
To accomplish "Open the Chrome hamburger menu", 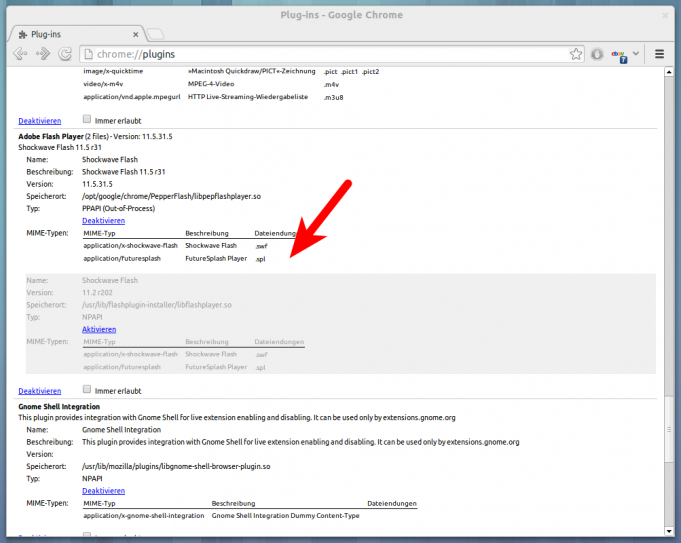I will point(660,54).
